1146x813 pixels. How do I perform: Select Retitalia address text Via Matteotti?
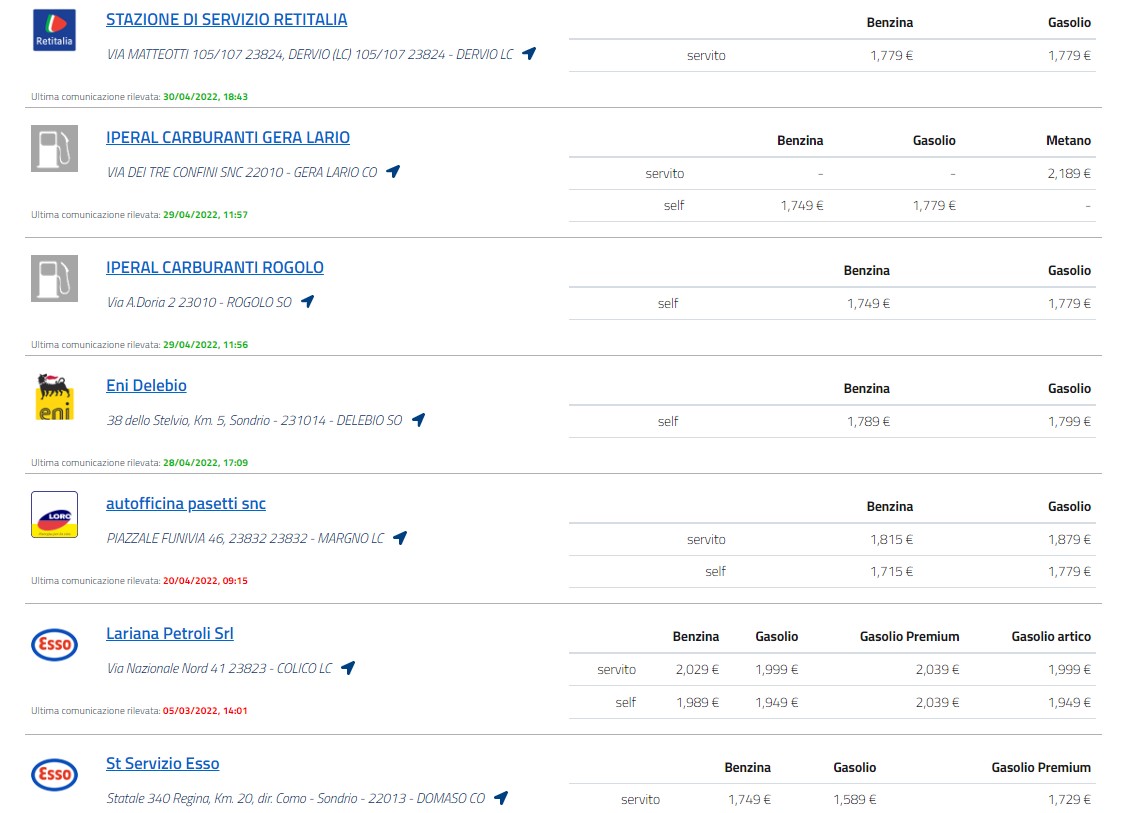(x=310, y=54)
